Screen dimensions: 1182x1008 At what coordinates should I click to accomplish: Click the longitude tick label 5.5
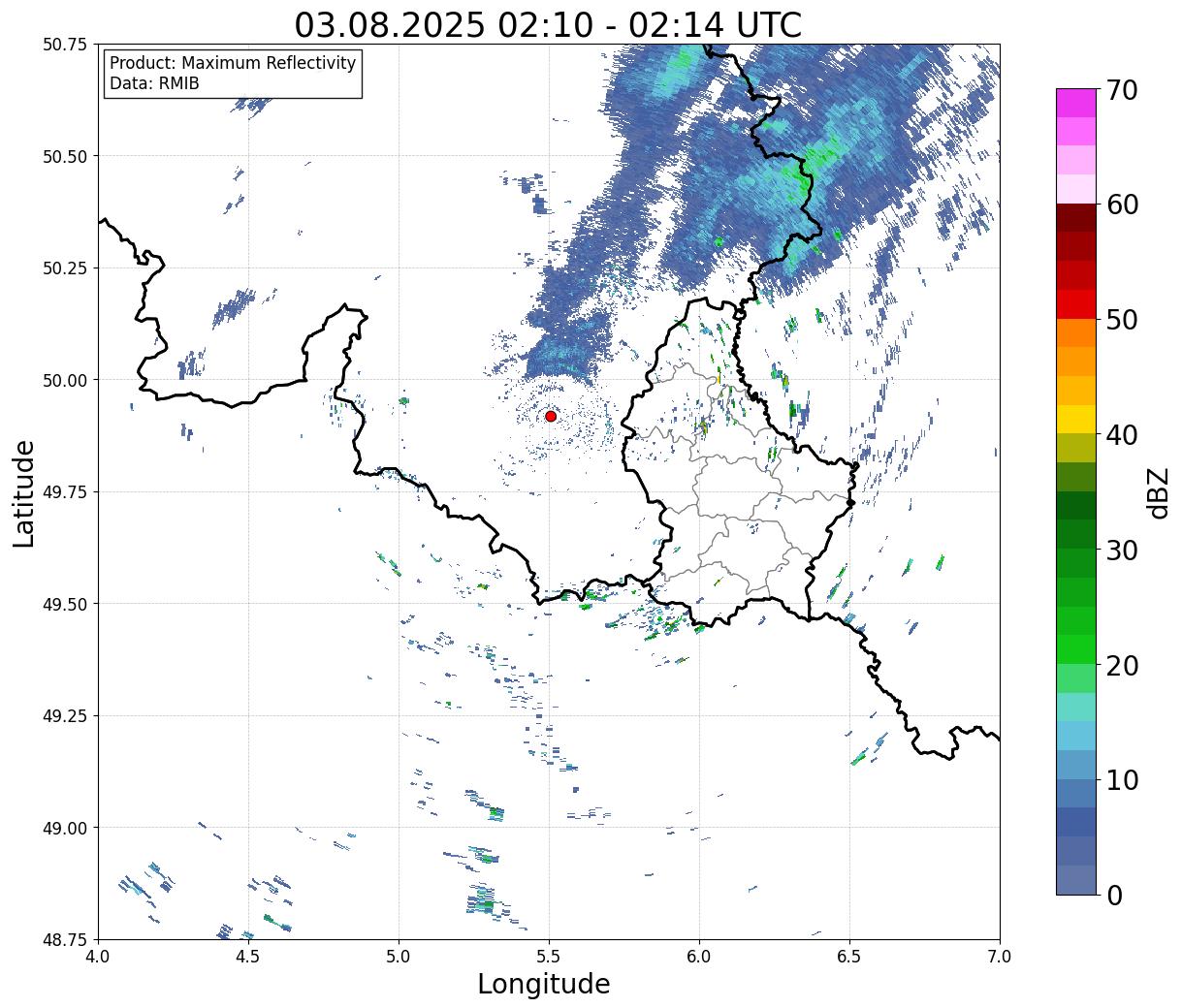[x=549, y=957]
